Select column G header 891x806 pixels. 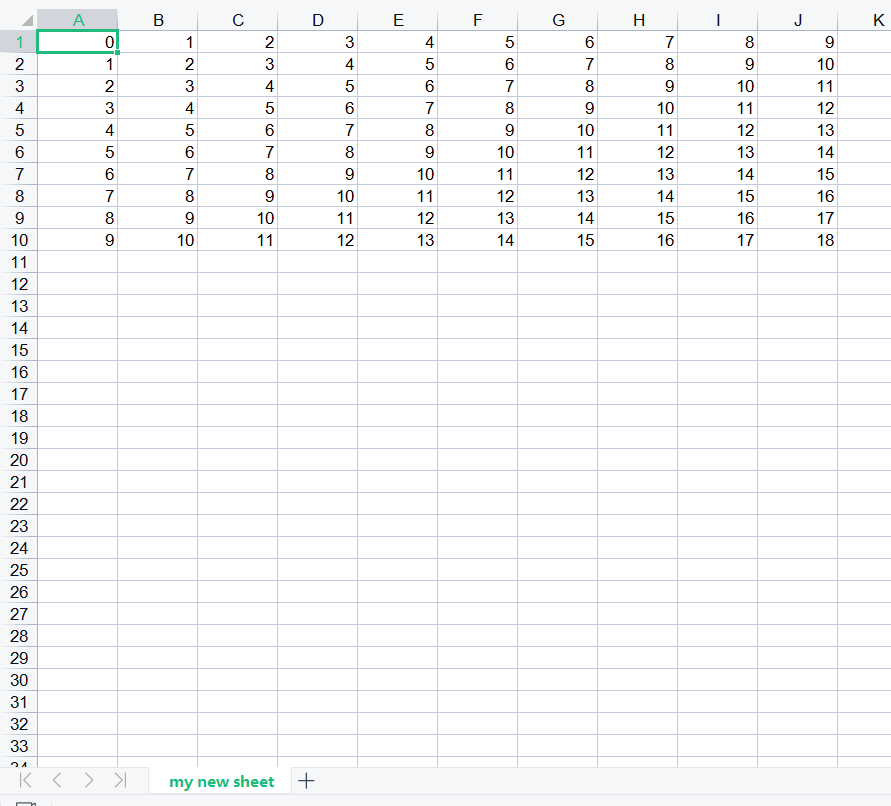coord(558,20)
